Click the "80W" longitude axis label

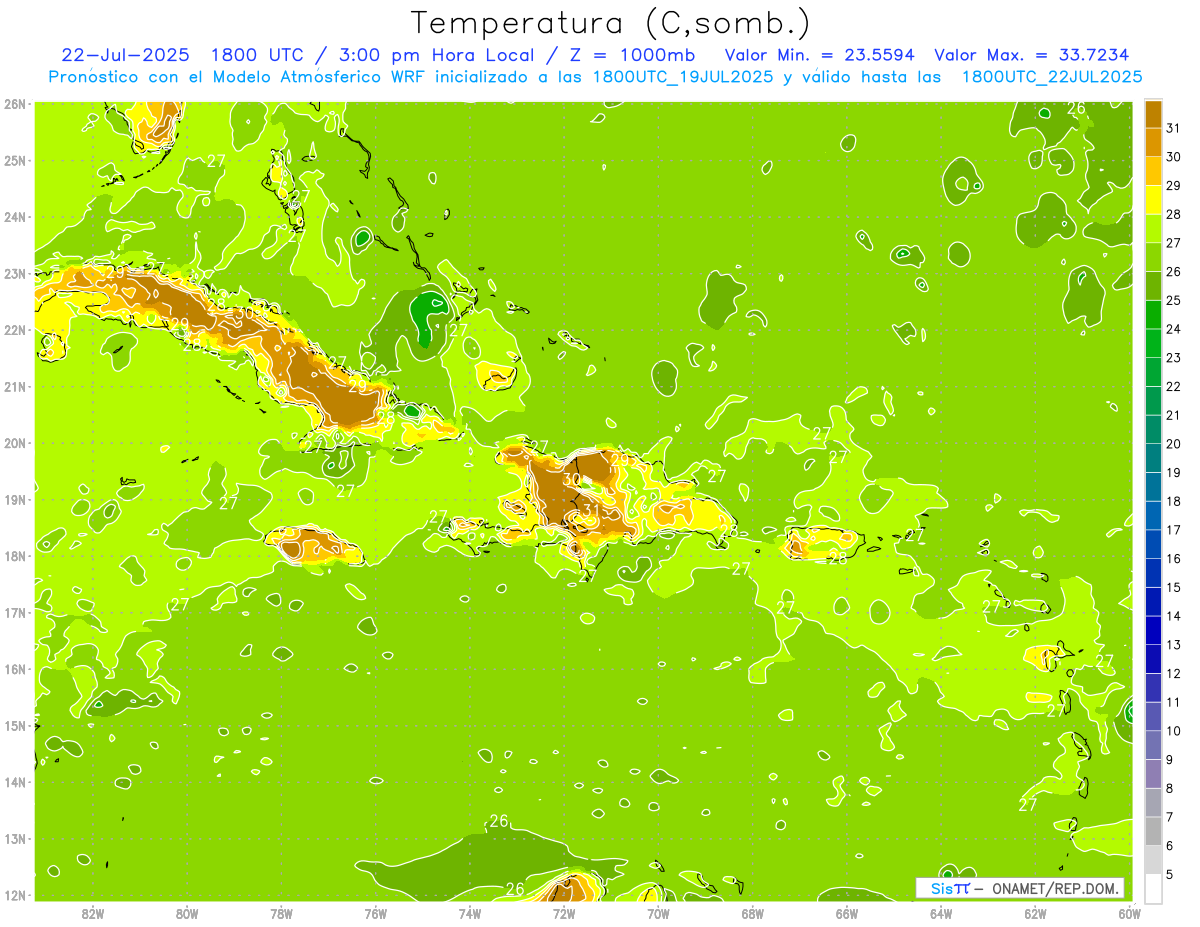[x=187, y=912]
